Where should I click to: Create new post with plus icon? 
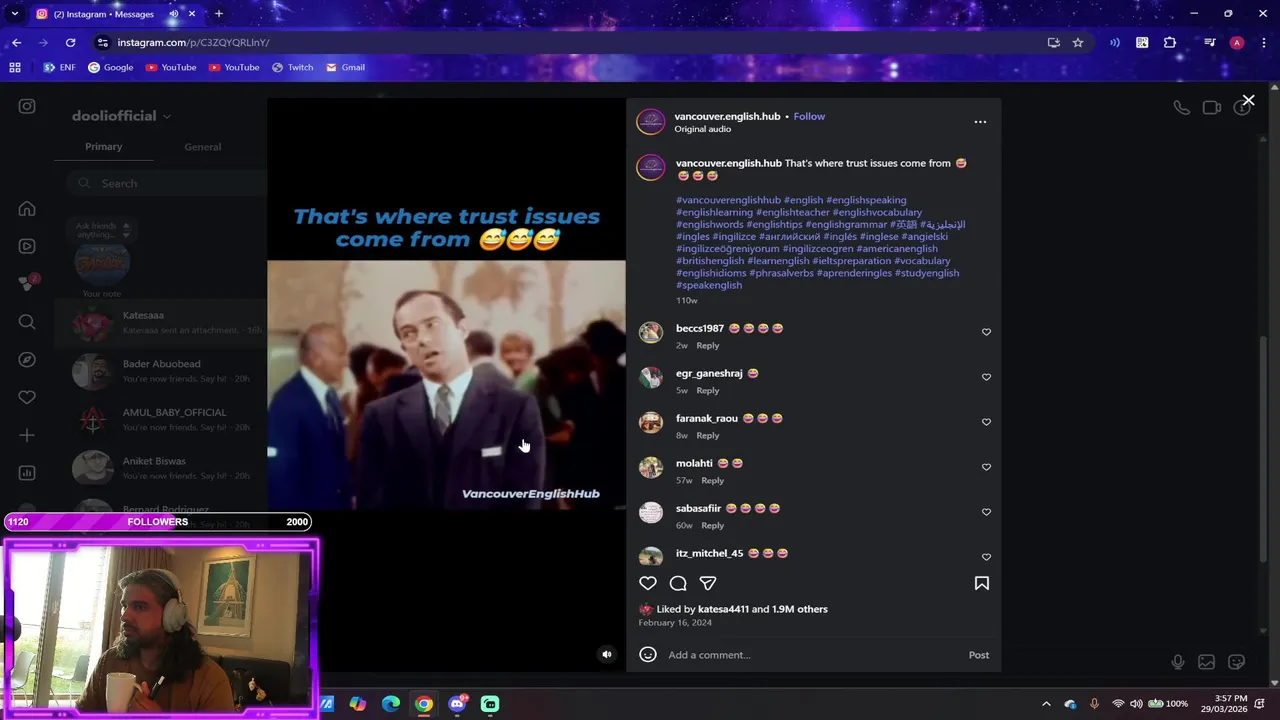point(27,435)
